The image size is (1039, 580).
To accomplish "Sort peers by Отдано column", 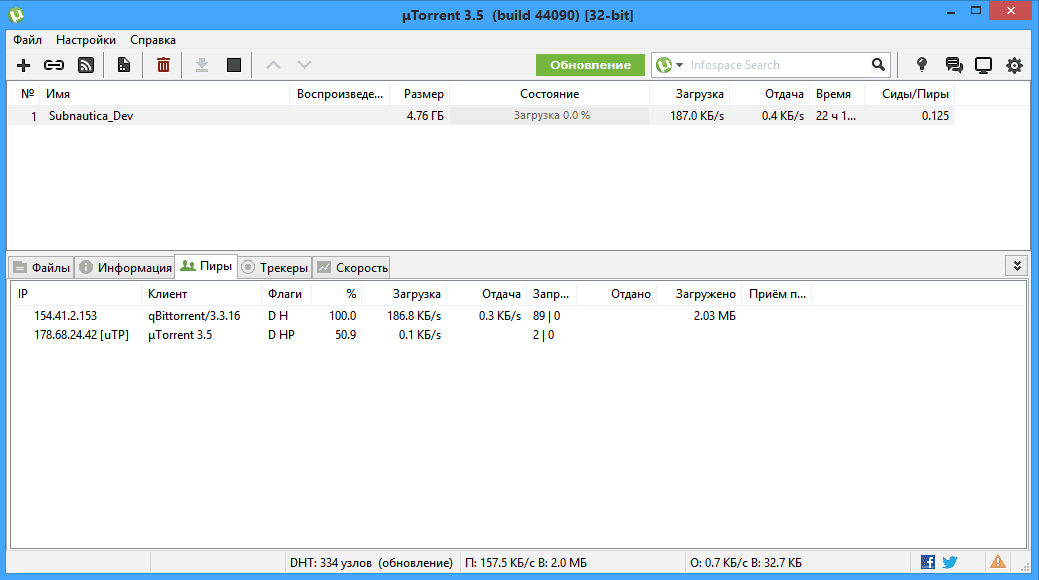I will [618, 294].
